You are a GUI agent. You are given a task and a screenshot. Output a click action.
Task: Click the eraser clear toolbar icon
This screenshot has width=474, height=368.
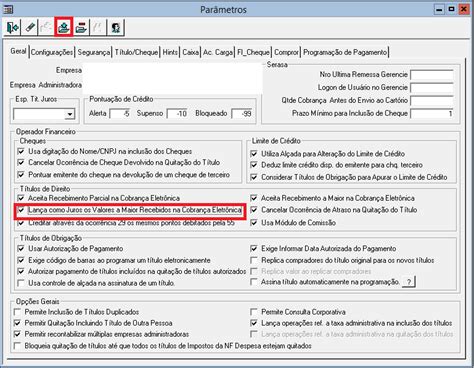pyautogui.click(x=30, y=27)
